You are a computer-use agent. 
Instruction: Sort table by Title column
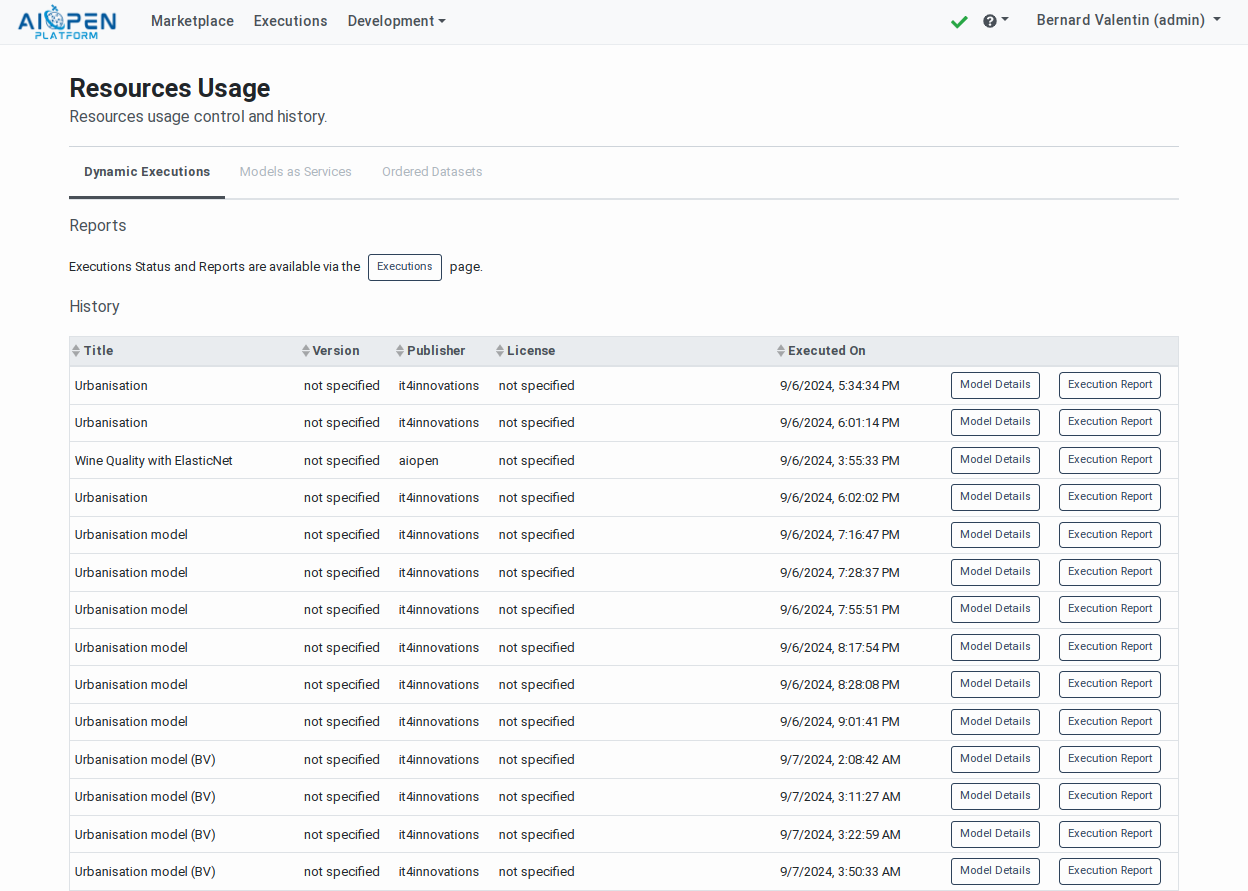(x=98, y=351)
